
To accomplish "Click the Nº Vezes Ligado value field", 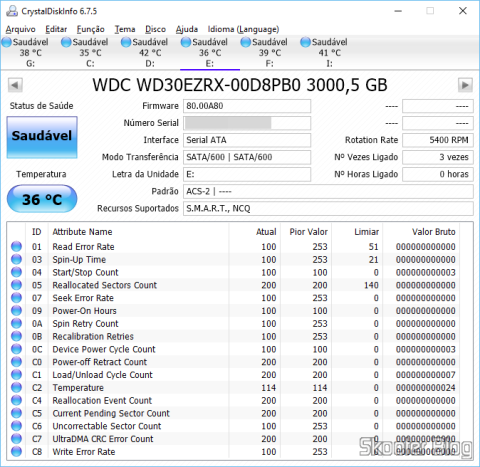I will pos(438,157).
